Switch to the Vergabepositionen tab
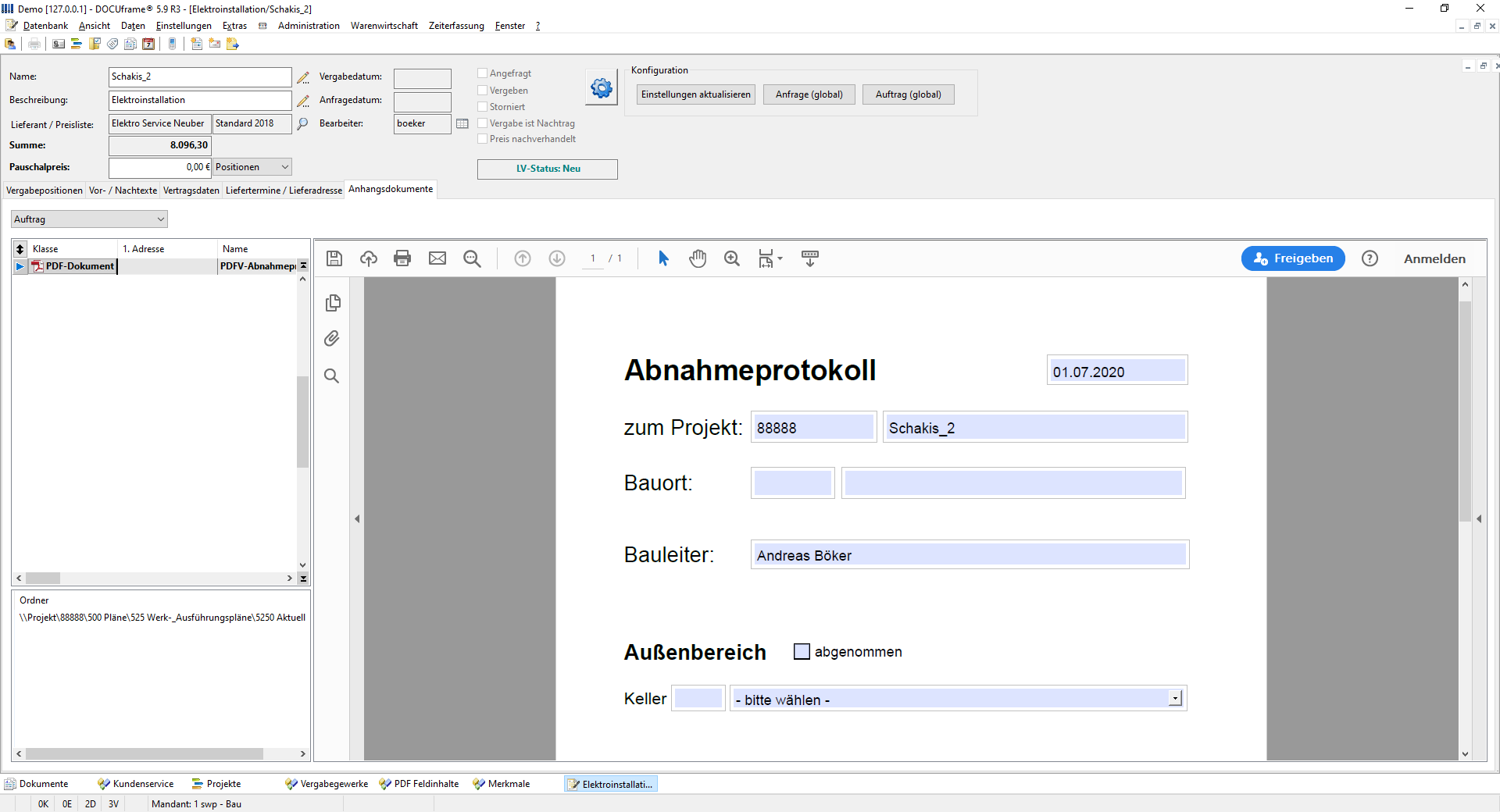The height and width of the screenshot is (812, 1500). [x=45, y=191]
